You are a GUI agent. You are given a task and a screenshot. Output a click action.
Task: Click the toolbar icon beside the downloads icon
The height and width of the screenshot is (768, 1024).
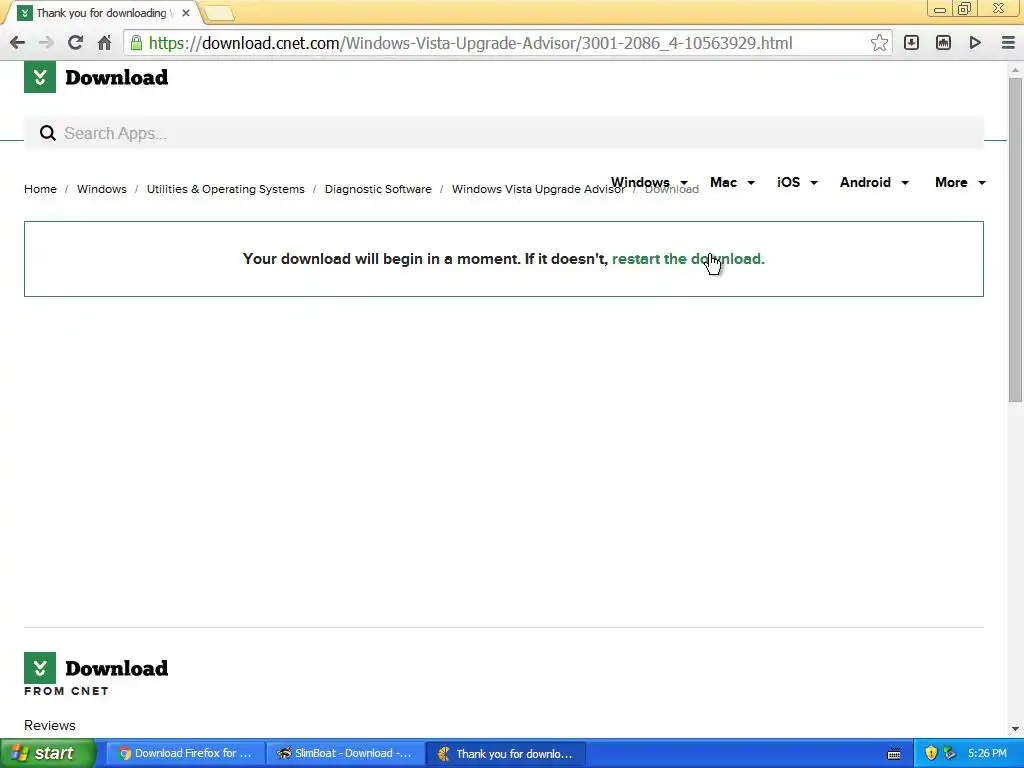click(943, 43)
